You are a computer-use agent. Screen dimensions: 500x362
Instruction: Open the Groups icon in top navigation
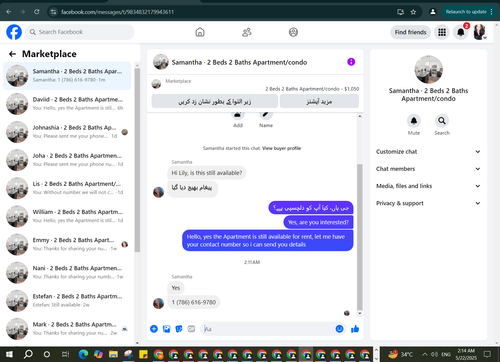[293, 32]
